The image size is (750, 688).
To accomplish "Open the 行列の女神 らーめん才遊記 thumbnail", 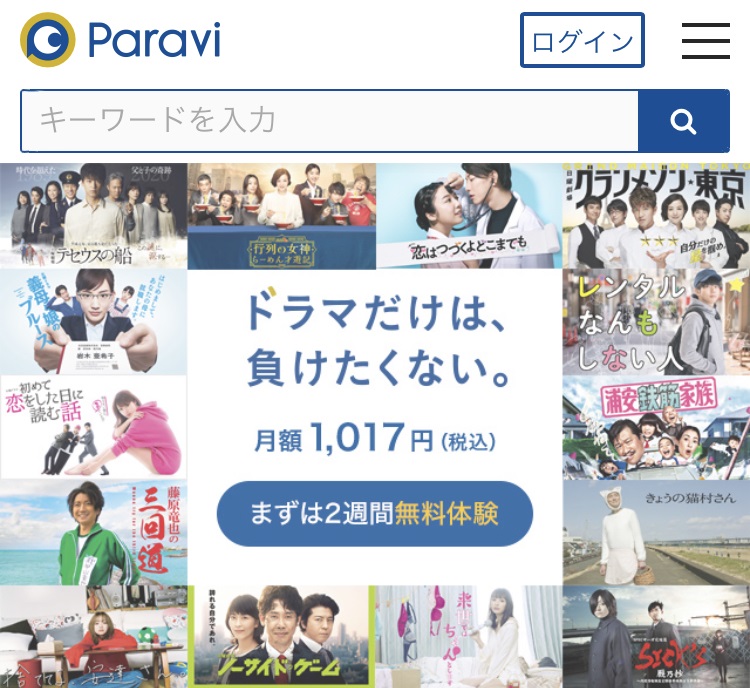I will pos(281,216).
